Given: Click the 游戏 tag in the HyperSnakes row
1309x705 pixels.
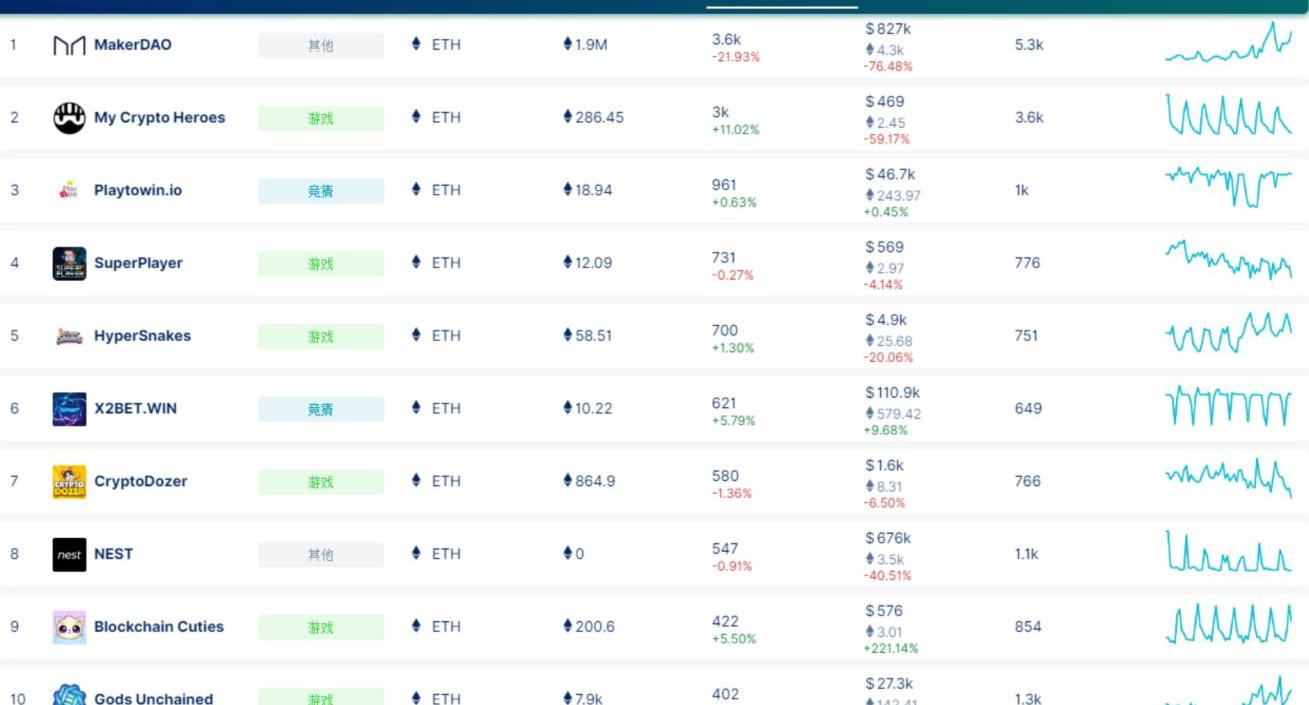Looking at the screenshot, I should click(x=321, y=337).
